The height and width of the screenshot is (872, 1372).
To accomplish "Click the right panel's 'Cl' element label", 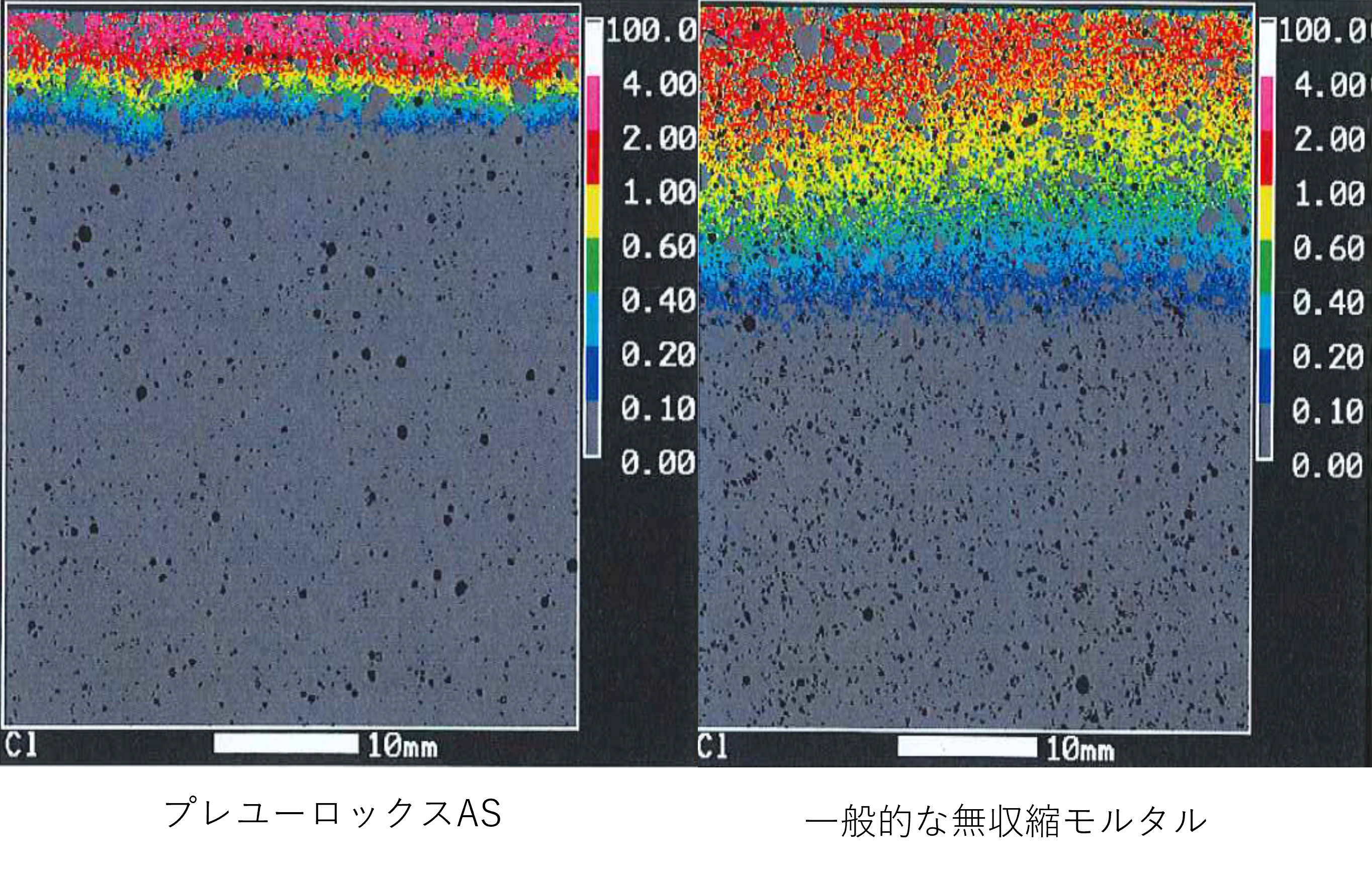I will pos(712,746).
